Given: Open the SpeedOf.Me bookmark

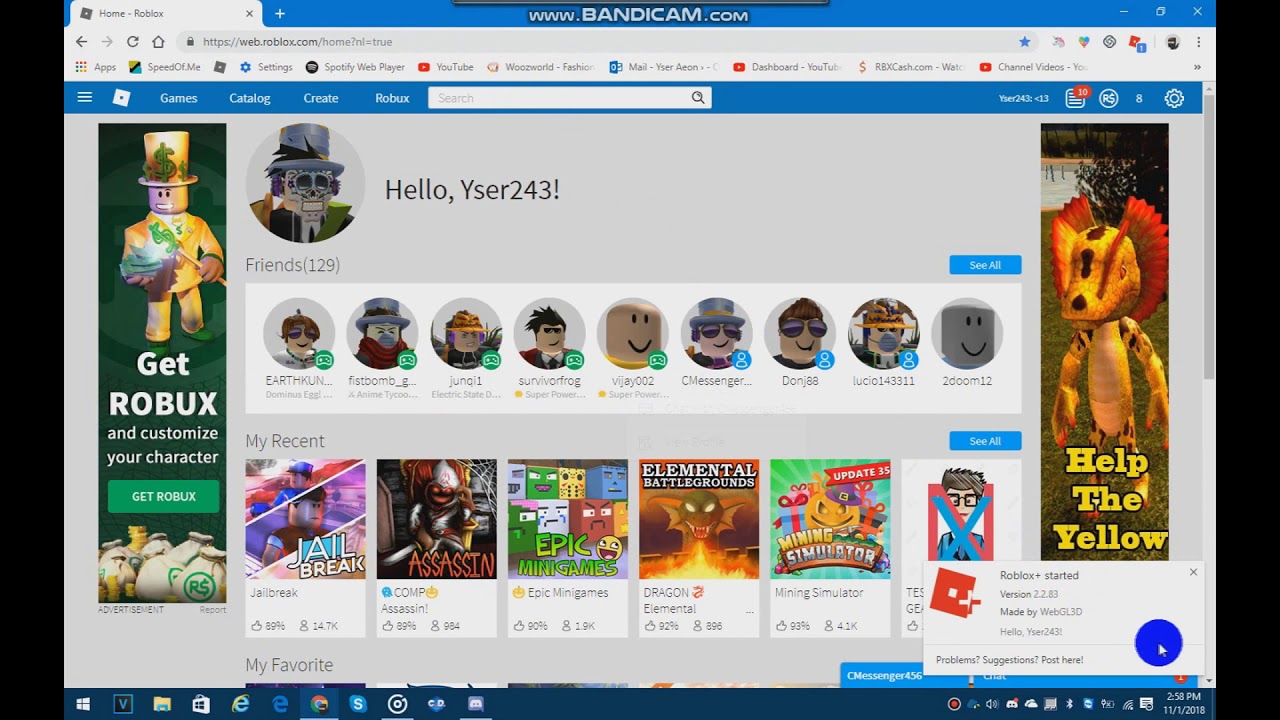Looking at the screenshot, I should coord(165,67).
